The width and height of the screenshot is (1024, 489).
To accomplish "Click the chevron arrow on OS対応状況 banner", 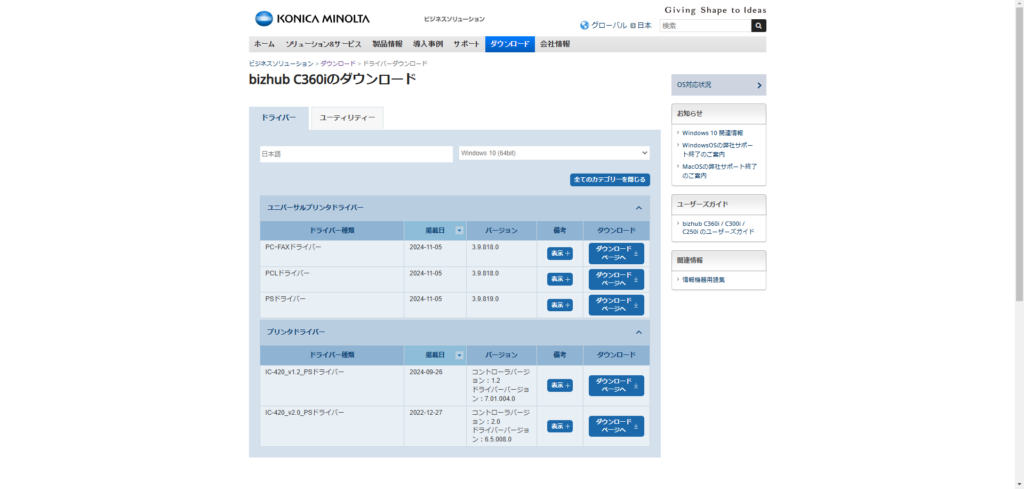I will (x=759, y=85).
